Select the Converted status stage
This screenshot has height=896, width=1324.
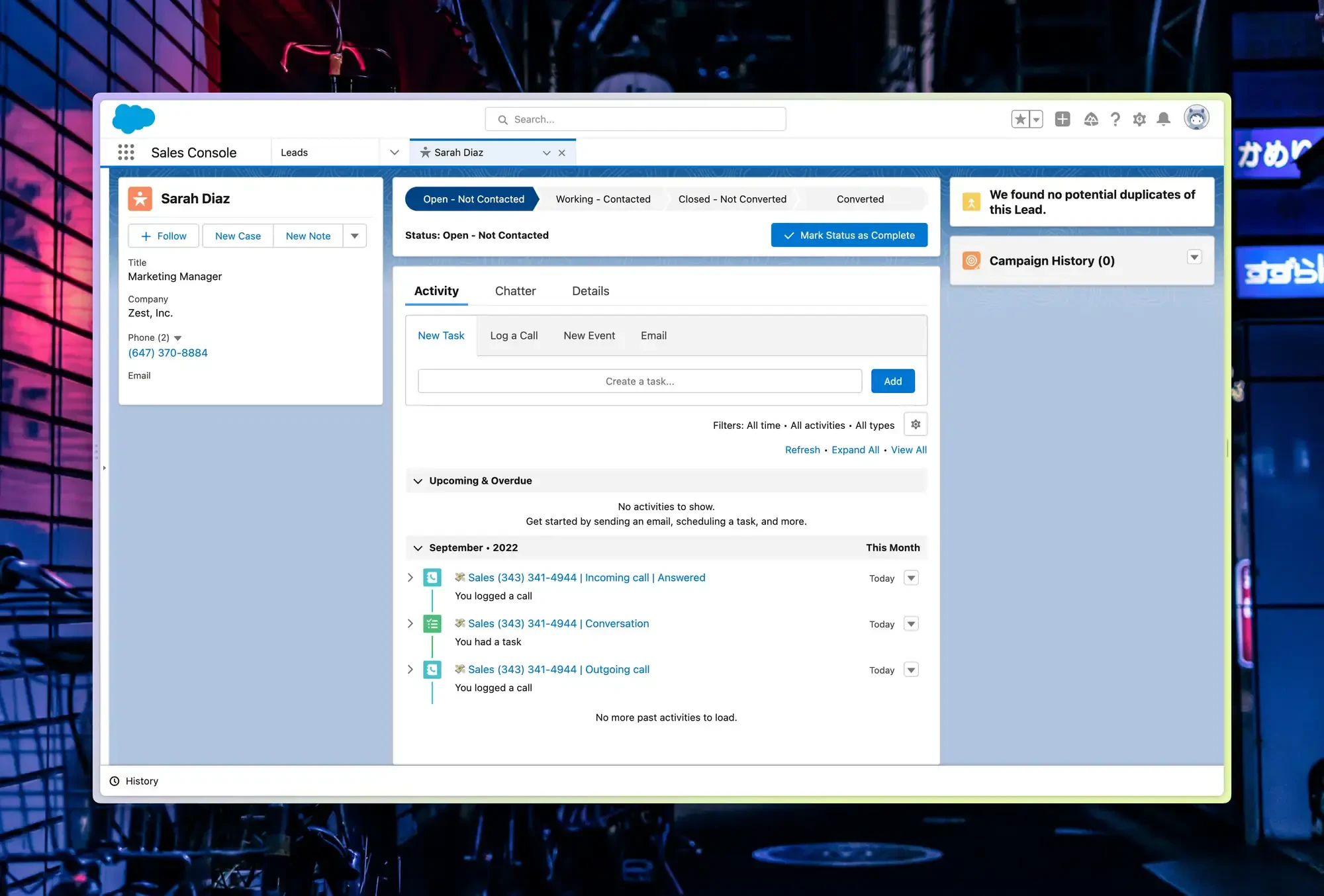[x=860, y=199]
